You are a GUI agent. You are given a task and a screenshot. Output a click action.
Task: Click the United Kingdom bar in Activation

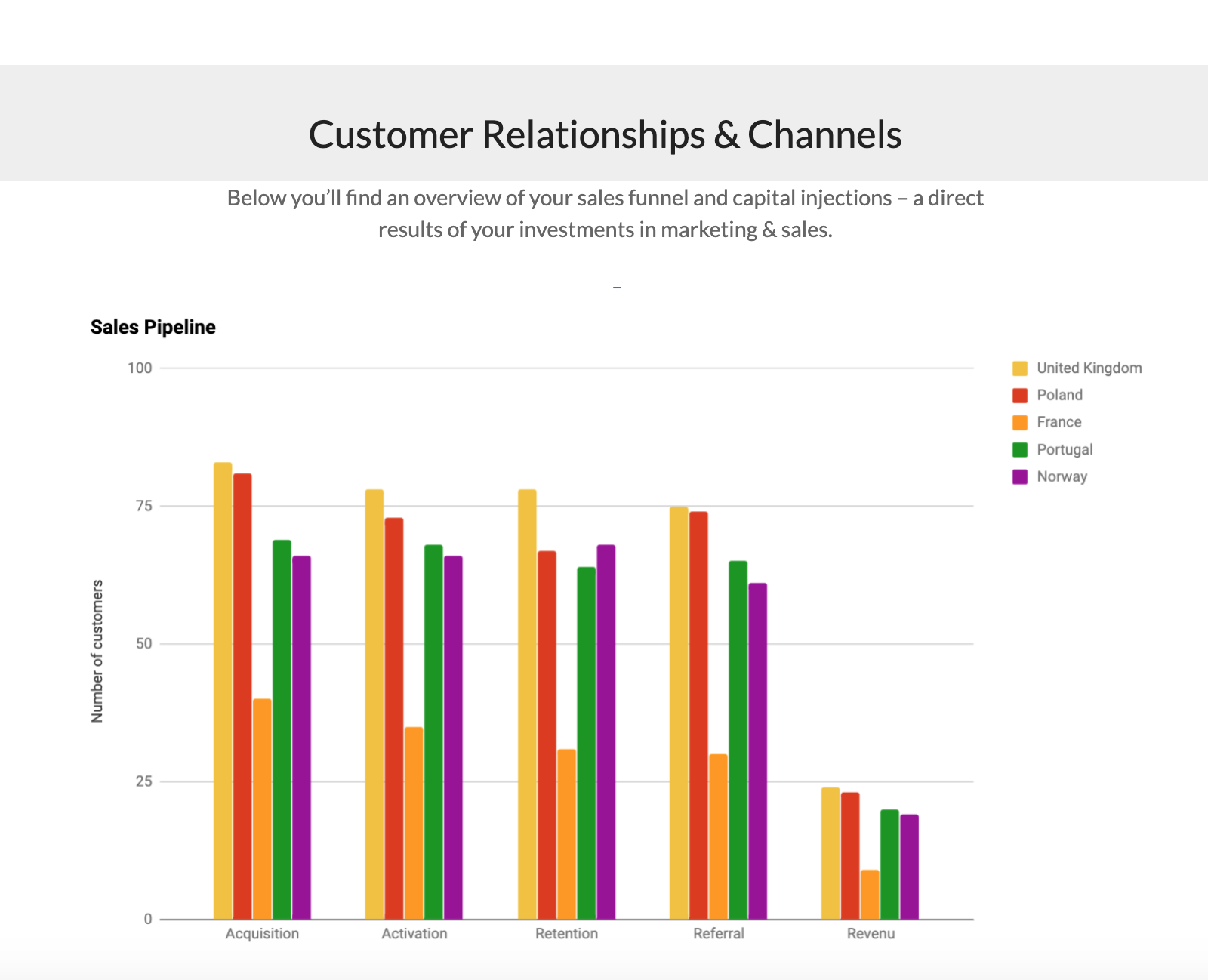[x=374, y=704]
